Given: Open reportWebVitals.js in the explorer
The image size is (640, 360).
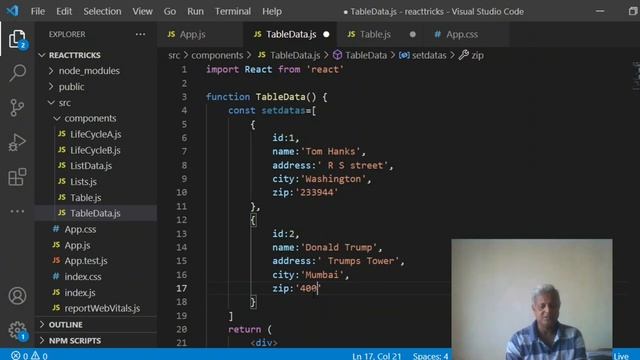Looking at the screenshot, I should coord(102,308).
